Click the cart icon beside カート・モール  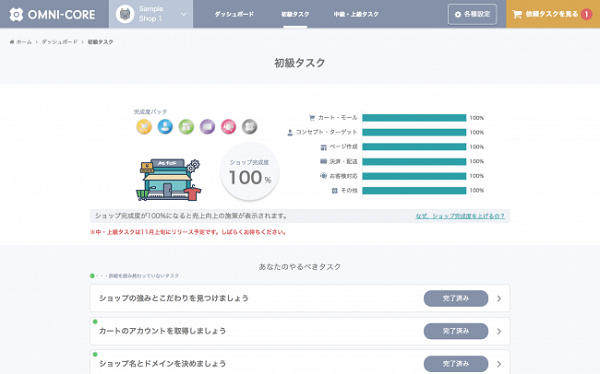(311, 118)
